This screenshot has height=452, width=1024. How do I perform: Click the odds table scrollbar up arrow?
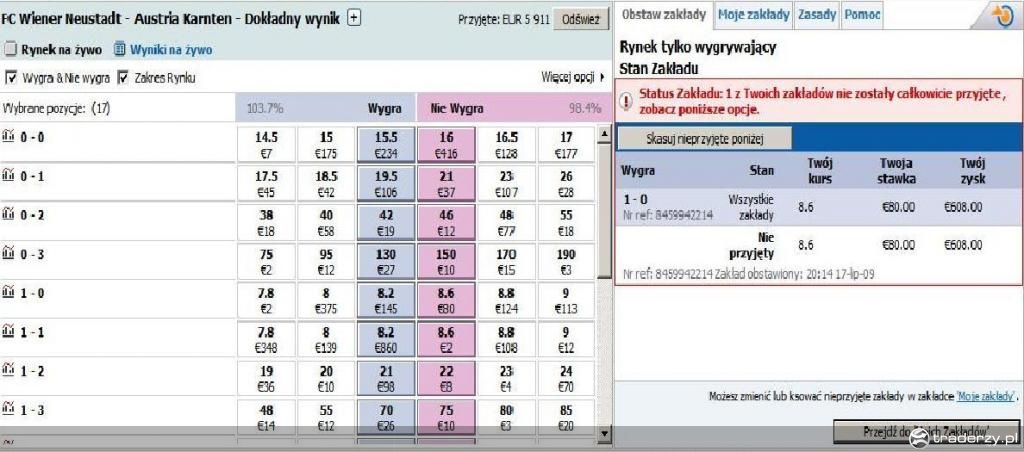pos(605,134)
